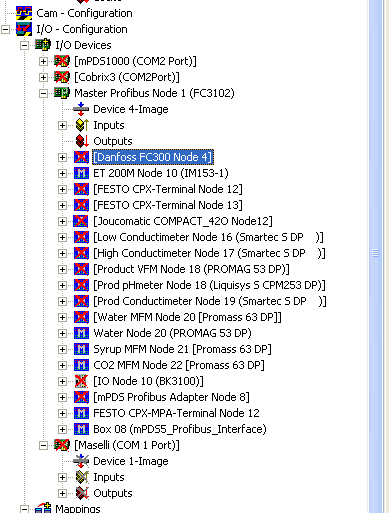Expand the Danfoss FC300 Node 4 item
The height and width of the screenshot is (513, 389).
point(62,157)
